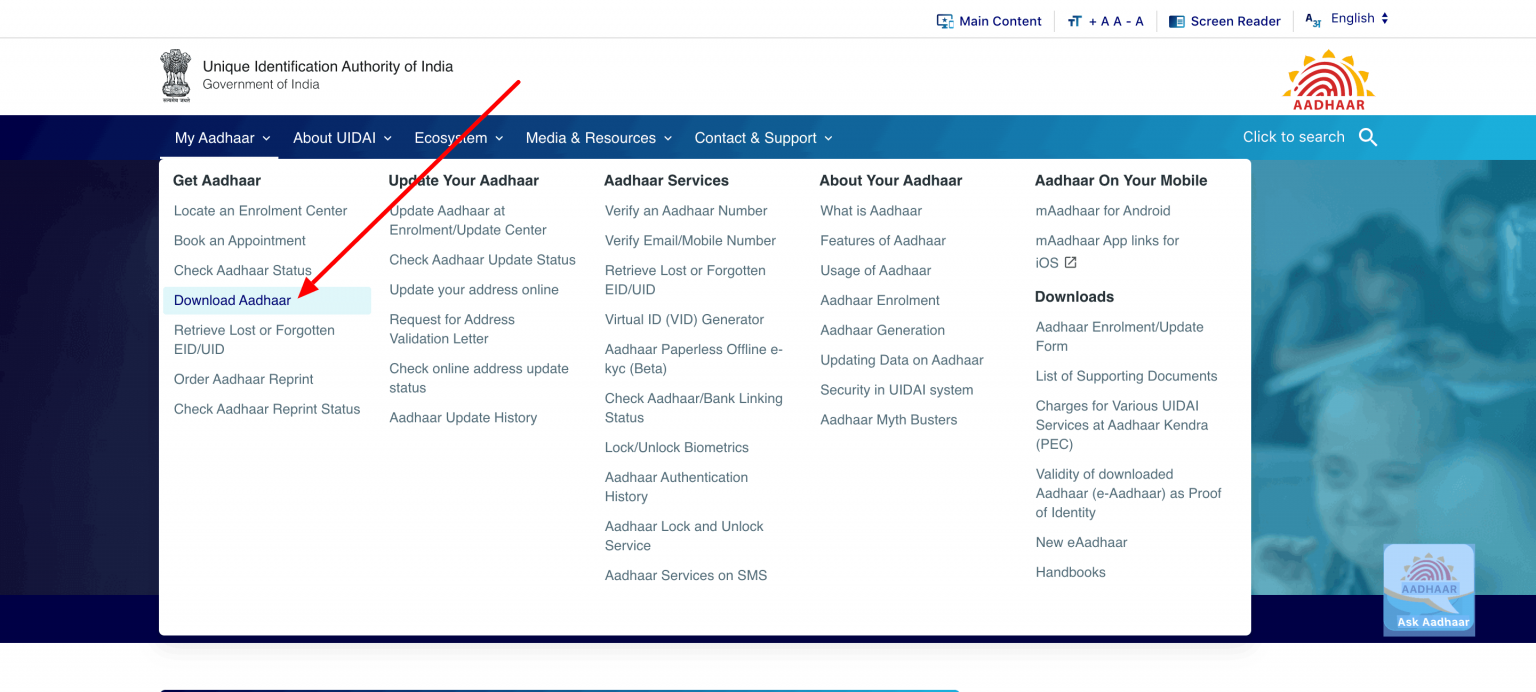Open the Ask Aadhaar chatbot icon
The height and width of the screenshot is (692, 1536).
1429,589
